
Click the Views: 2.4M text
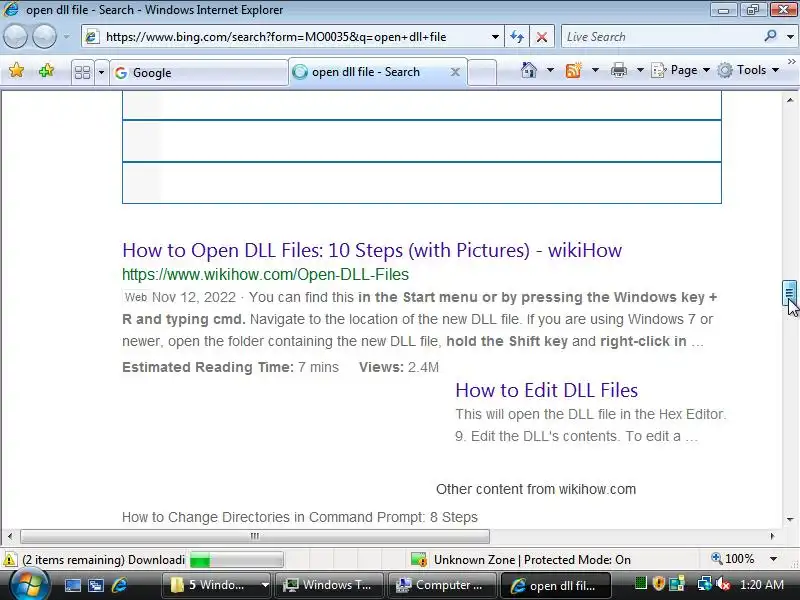pos(398,367)
